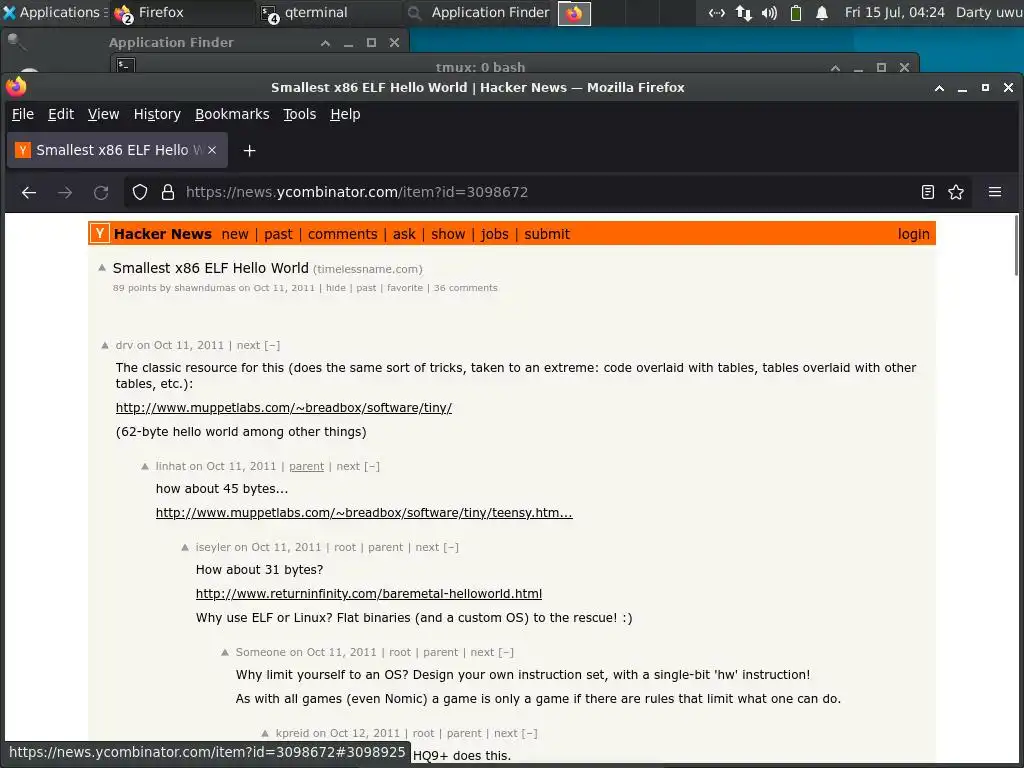The width and height of the screenshot is (1024, 768).
Task: Open the jobs link
Action: [x=494, y=234]
